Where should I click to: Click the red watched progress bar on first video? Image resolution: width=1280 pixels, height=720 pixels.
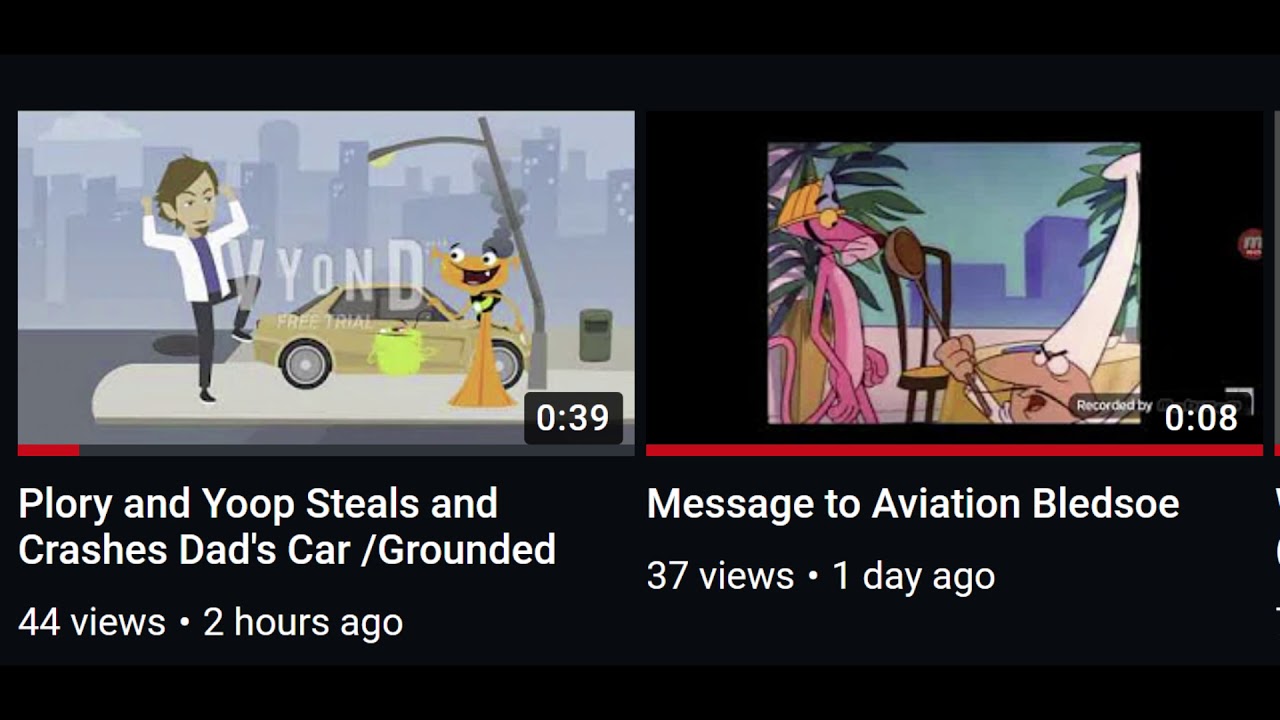(x=48, y=451)
